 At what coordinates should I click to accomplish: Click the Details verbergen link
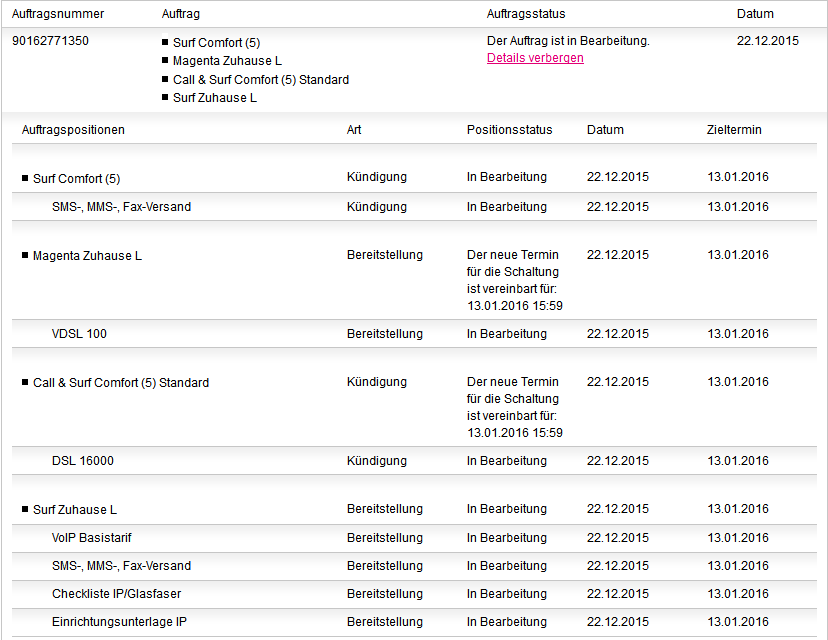[x=535, y=58]
